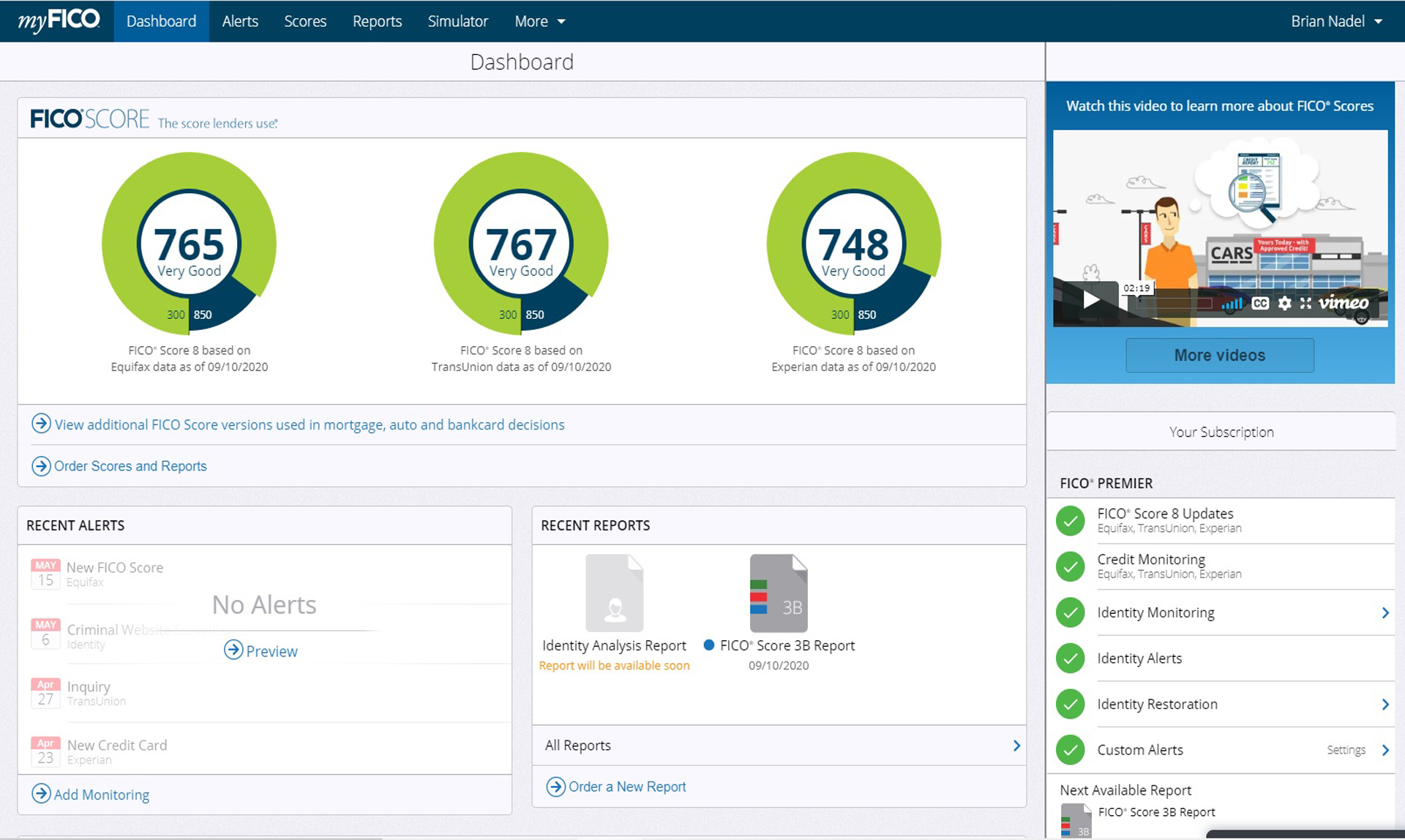Screen dimensions: 1405x840
Task: Click the 748 Experian score gauge
Action: (x=853, y=244)
